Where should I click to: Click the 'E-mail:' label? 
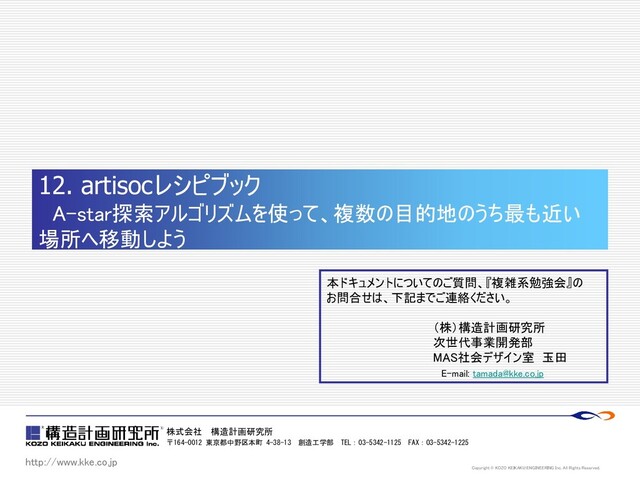point(455,373)
